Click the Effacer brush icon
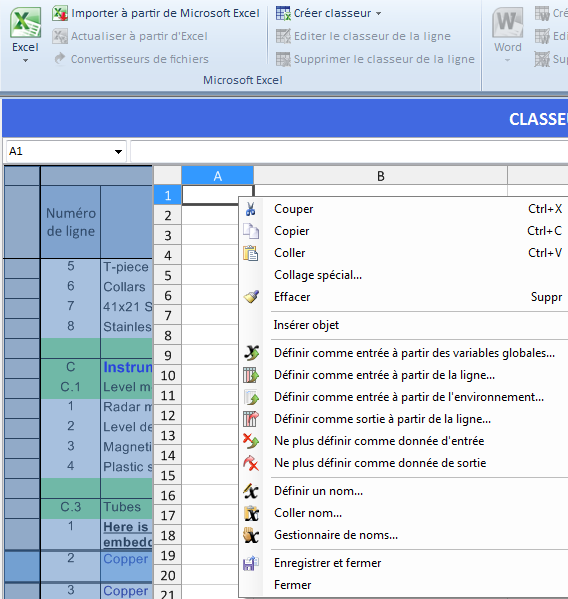The width and height of the screenshot is (568, 599). click(x=251, y=297)
